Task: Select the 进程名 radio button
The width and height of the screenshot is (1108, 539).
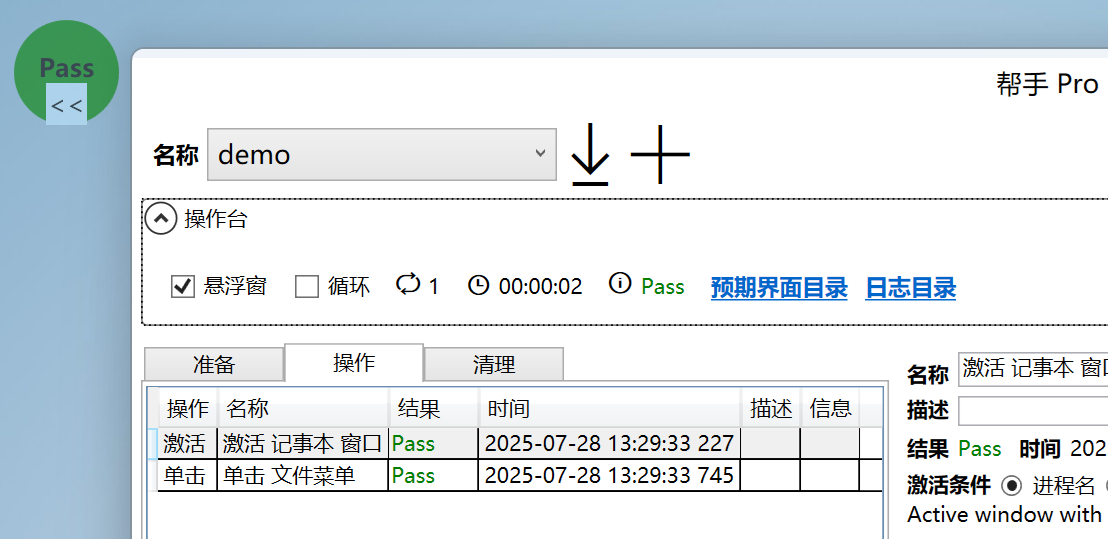Action: (1012, 485)
